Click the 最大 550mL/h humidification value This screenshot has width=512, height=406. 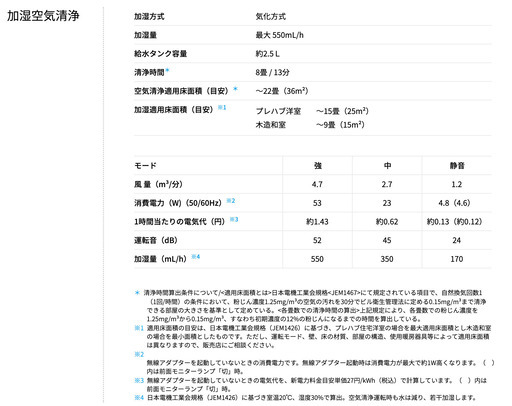point(280,35)
